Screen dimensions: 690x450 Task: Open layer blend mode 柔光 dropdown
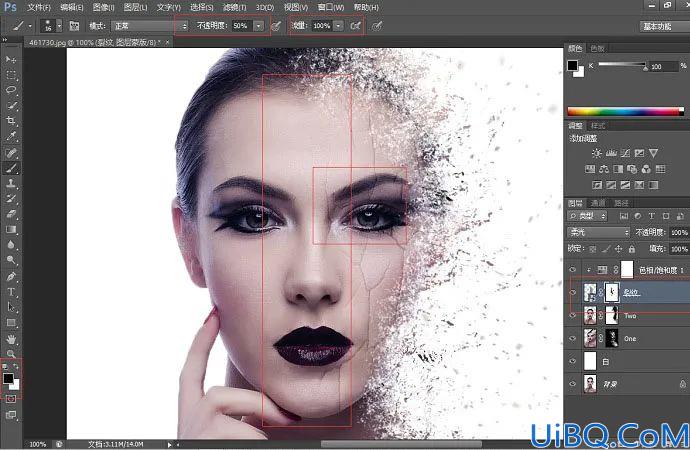[x=599, y=232]
